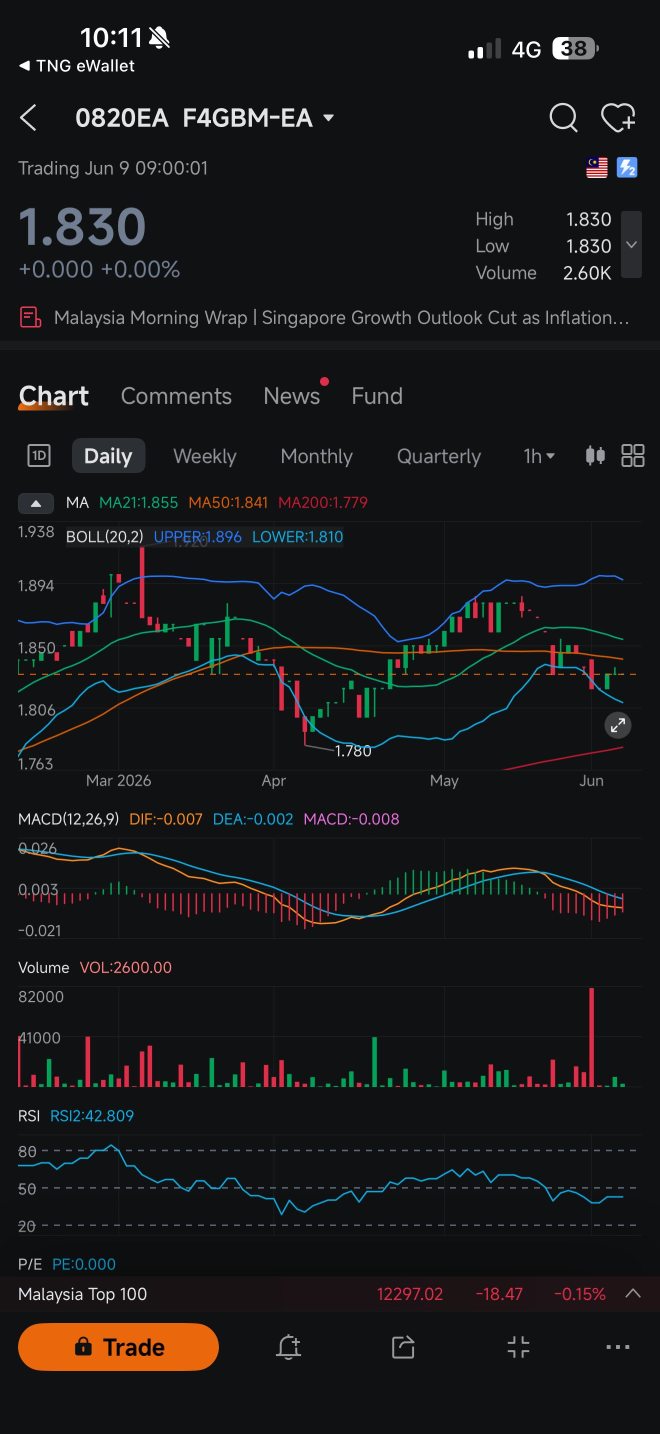Collapse the MA indicator with arrow toggle

36,503
